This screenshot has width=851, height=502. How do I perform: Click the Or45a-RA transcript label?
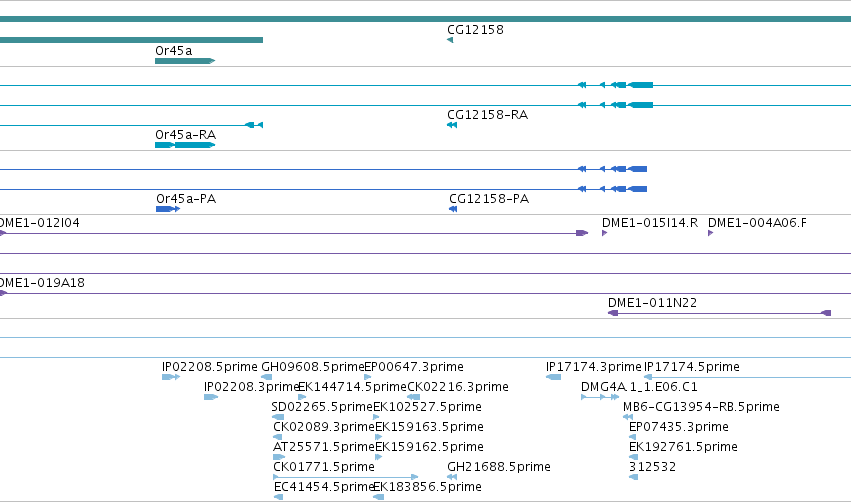click(186, 135)
